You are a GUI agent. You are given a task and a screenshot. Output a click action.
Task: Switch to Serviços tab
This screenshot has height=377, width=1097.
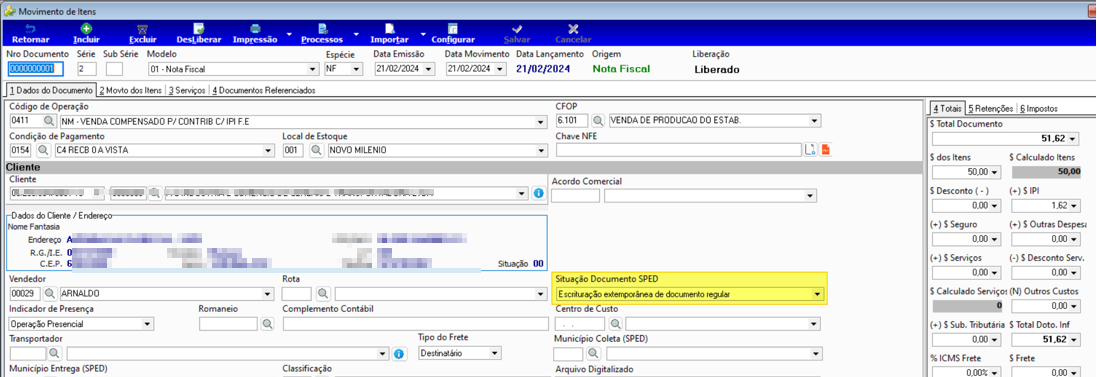(x=187, y=90)
